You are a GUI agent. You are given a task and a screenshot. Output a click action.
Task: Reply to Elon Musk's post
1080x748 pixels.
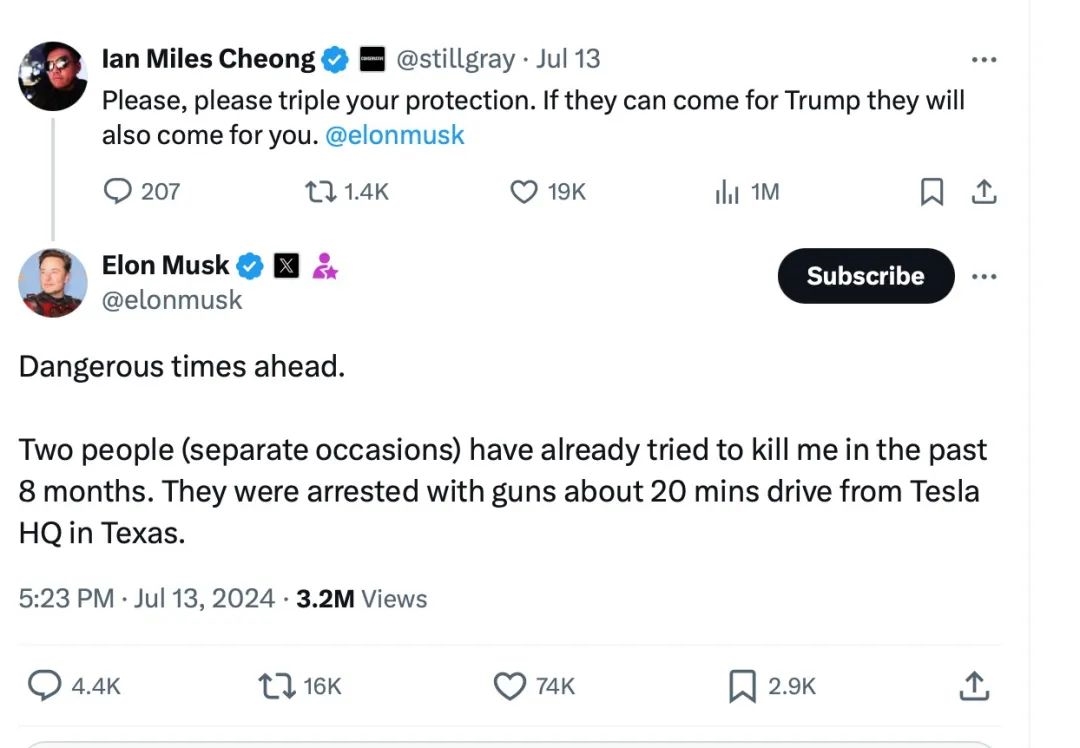(44, 685)
